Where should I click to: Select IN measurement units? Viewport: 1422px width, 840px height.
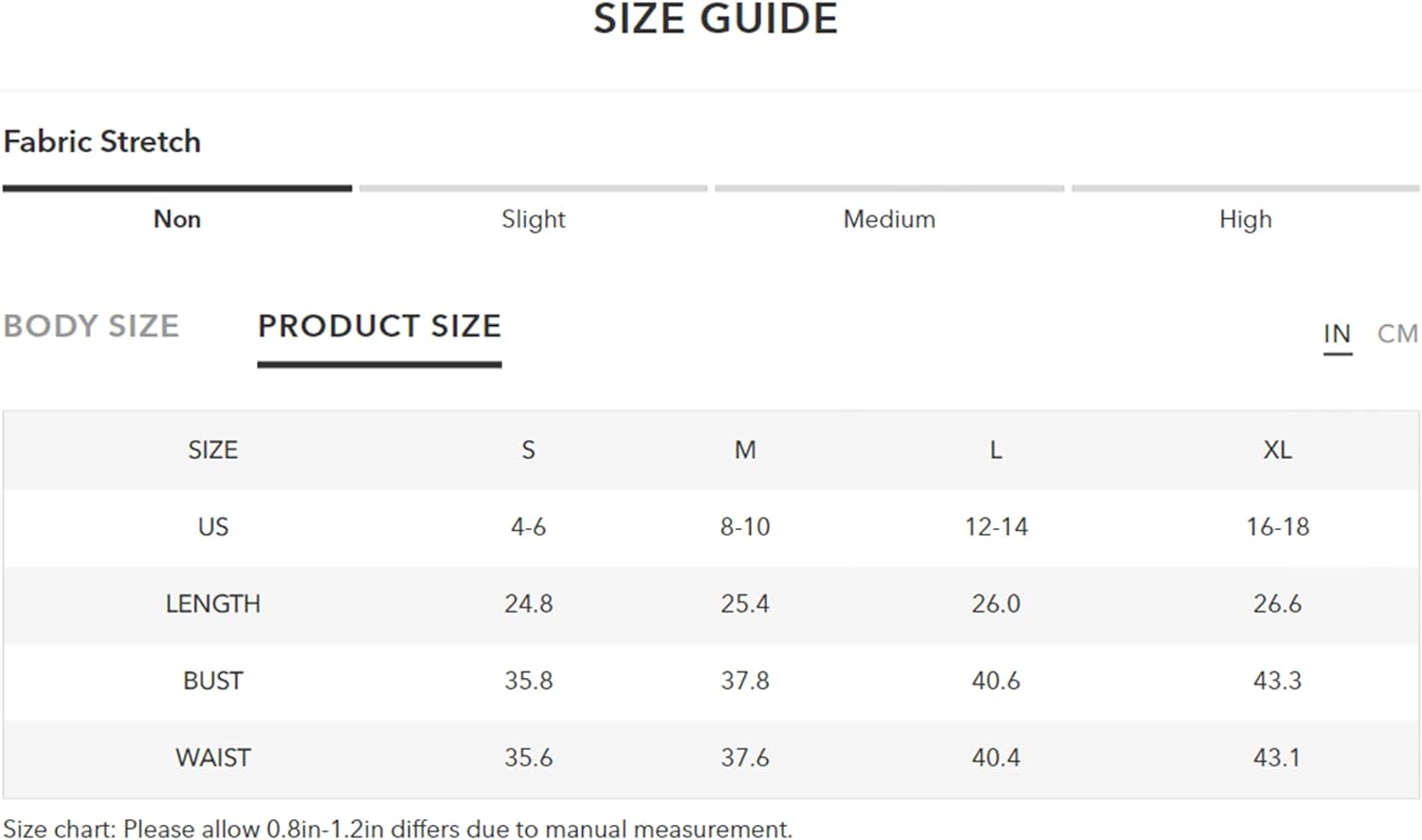click(x=1337, y=334)
